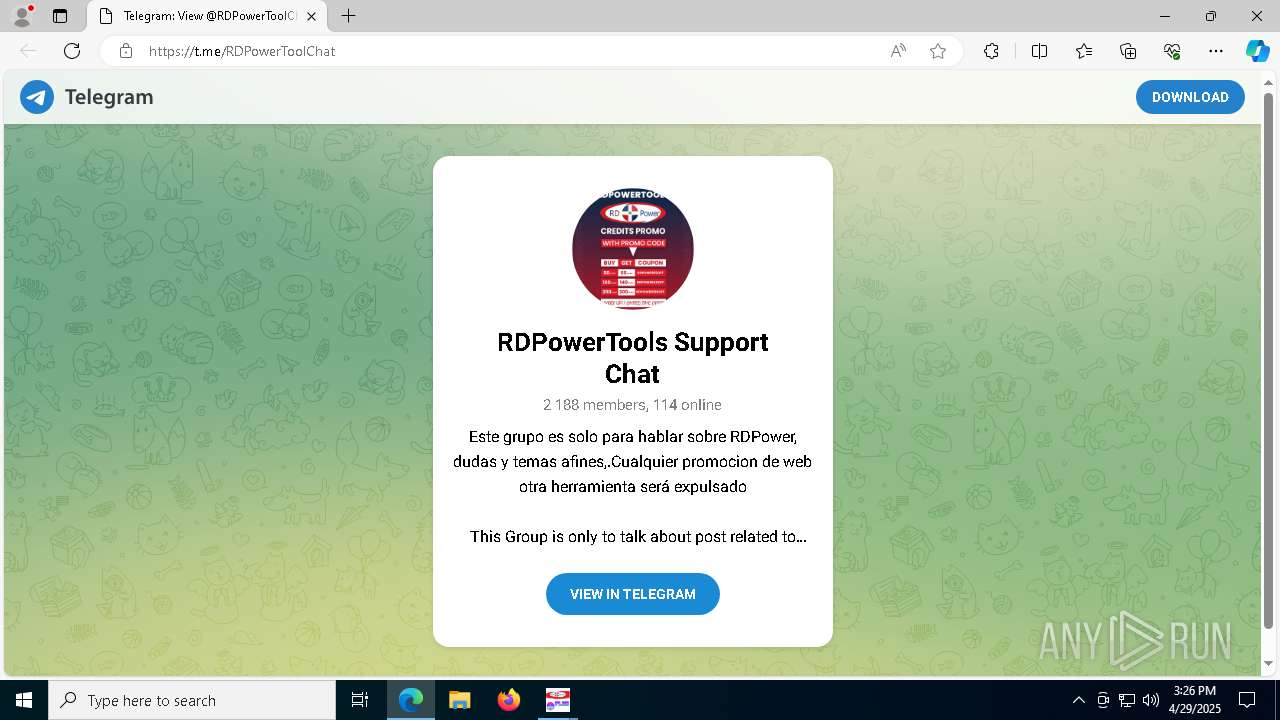The image size is (1280, 720).
Task: Click the vertical scrollbar thumb
Action: tap(1268, 360)
